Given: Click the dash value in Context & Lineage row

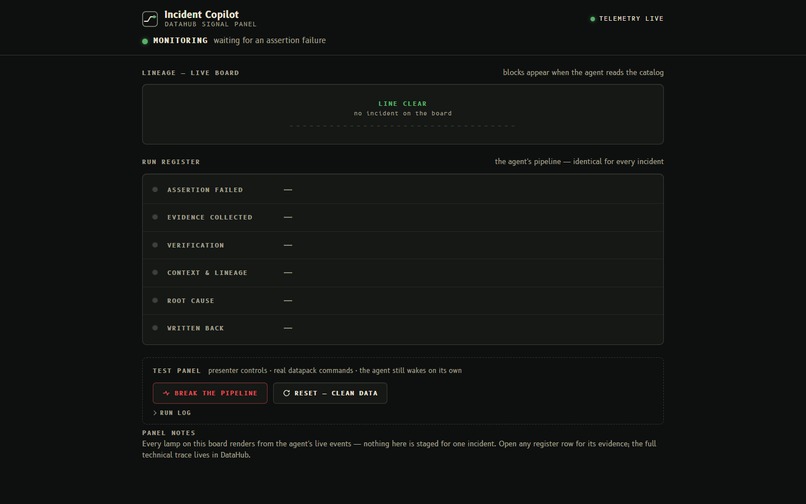Looking at the screenshot, I should tap(288, 273).
